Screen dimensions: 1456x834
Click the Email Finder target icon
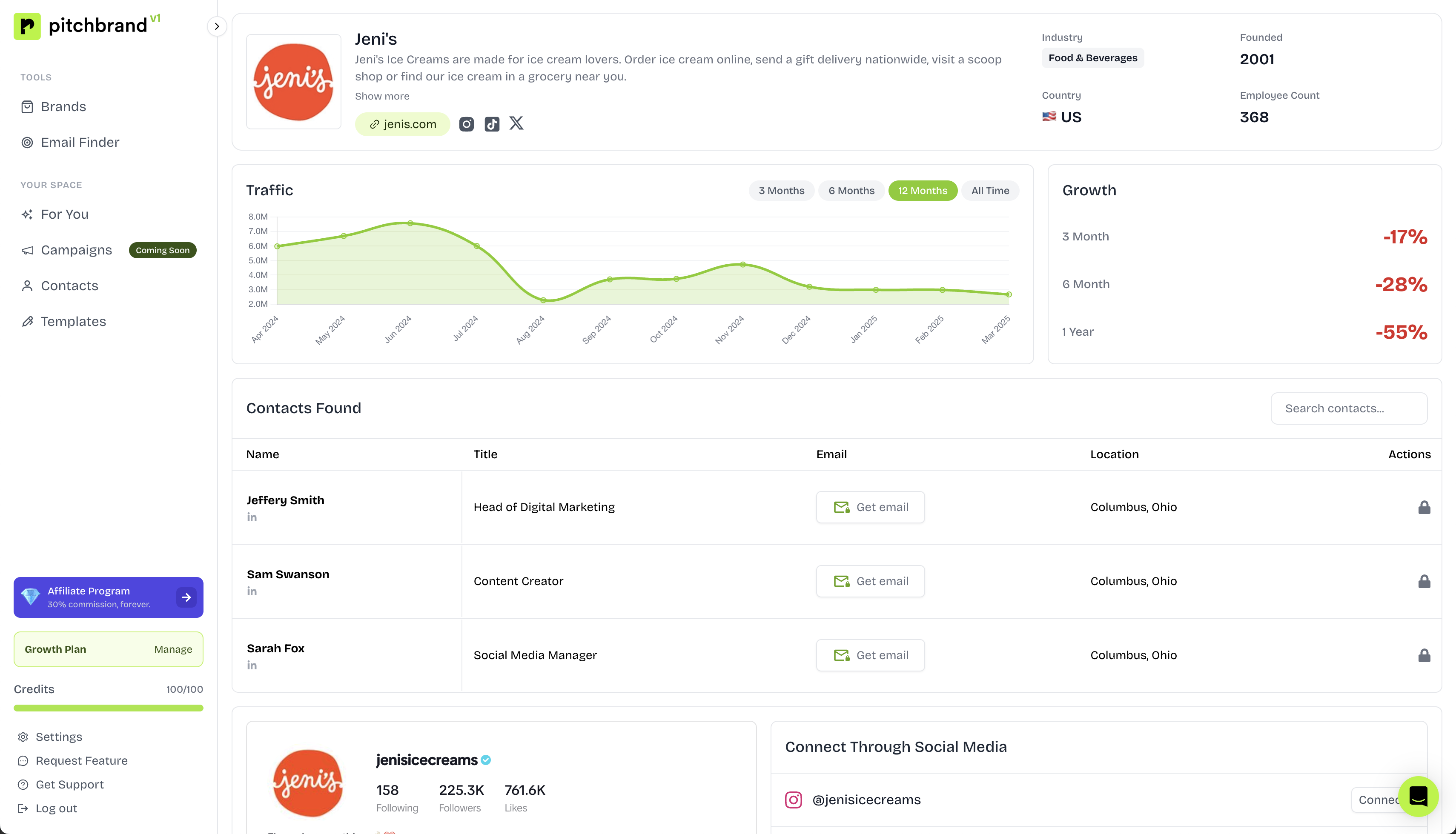pyautogui.click(x=27, y=143)
